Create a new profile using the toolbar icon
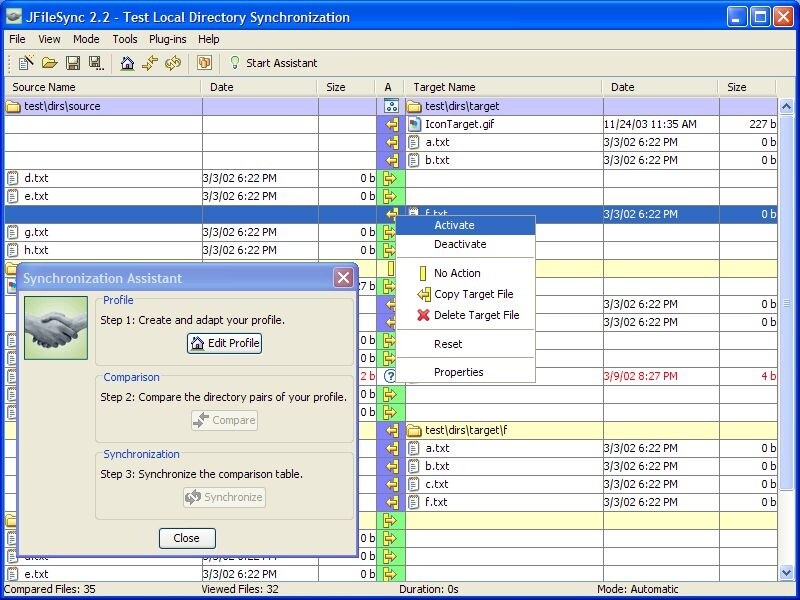The height and width of the screenshot is (600, 800). tap(24, 62)
